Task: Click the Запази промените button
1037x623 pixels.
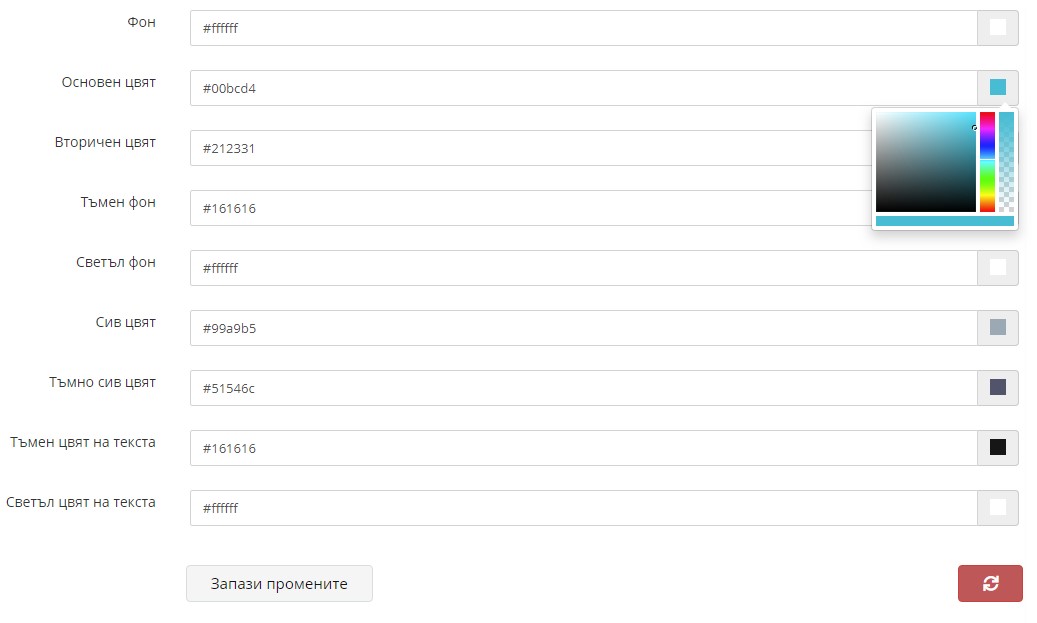Action: click(279, 583)
